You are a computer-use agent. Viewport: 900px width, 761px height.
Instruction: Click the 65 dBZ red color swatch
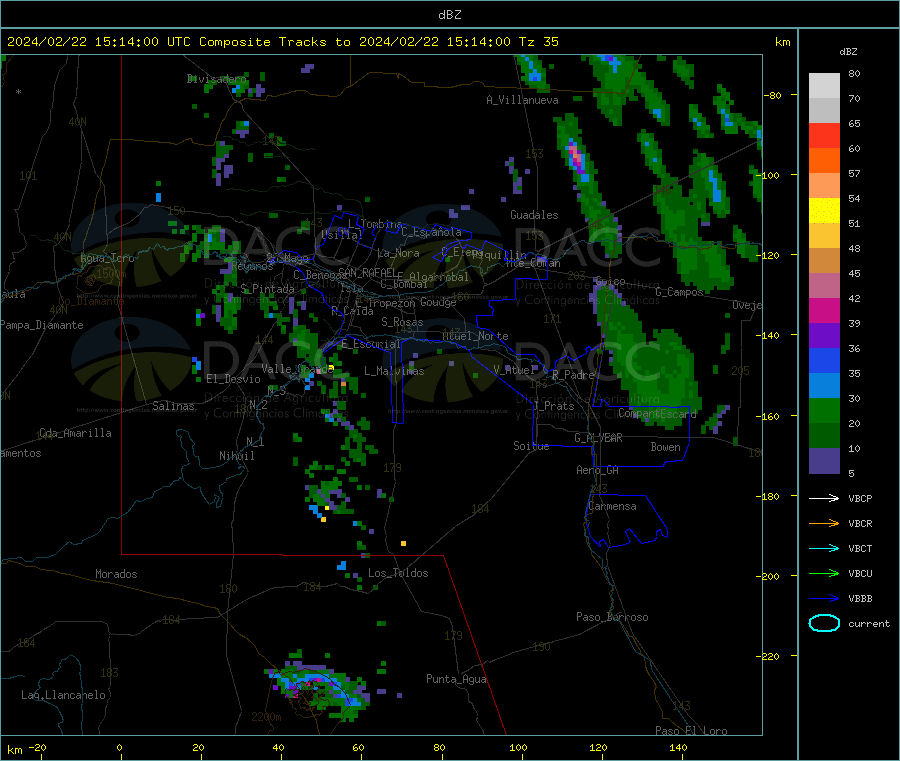point(824,135)
